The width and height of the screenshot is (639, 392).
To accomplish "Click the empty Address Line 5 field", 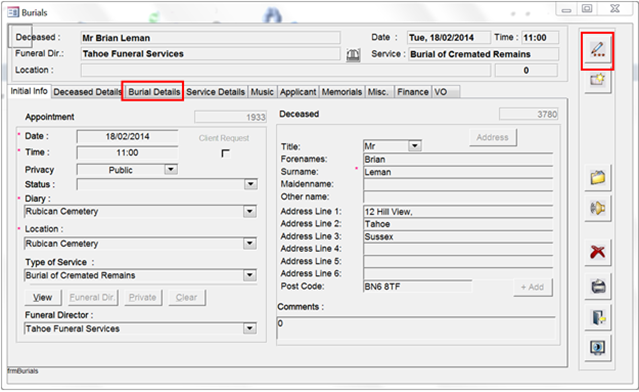I will point(458,261).
